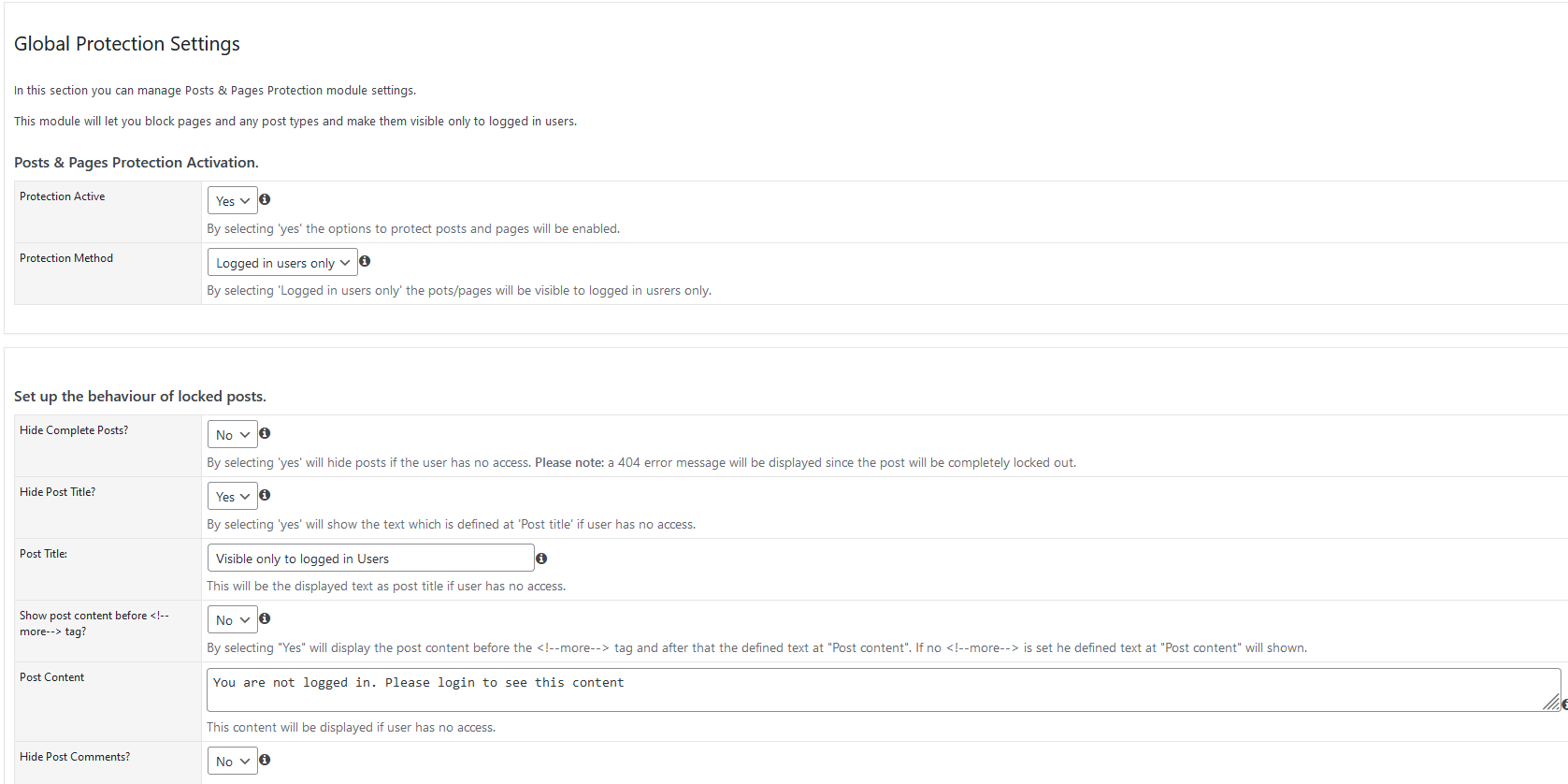Click info icon next to Post Title field
1568x784 pixels.
click(541, 559)
